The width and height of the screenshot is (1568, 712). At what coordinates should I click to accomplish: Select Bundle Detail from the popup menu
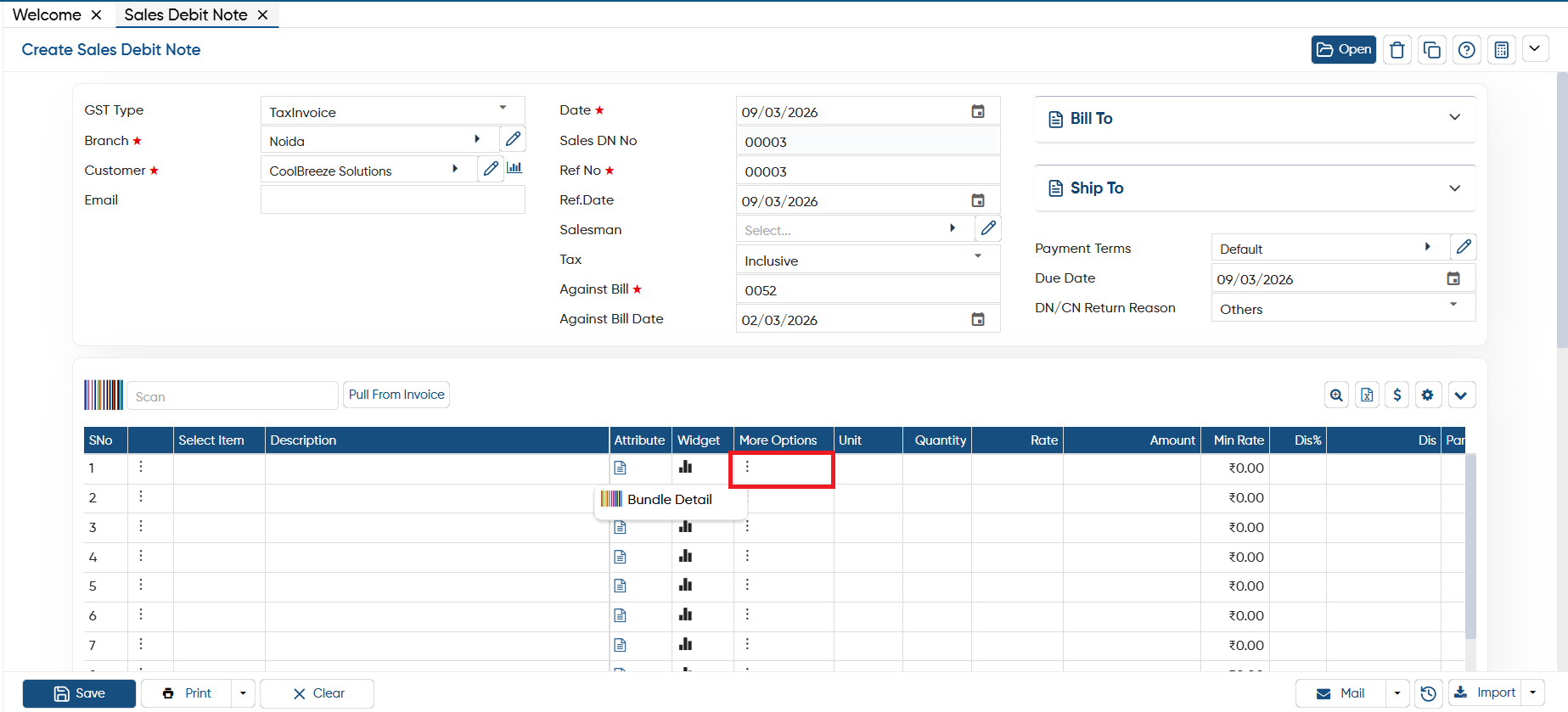point(670,499)
